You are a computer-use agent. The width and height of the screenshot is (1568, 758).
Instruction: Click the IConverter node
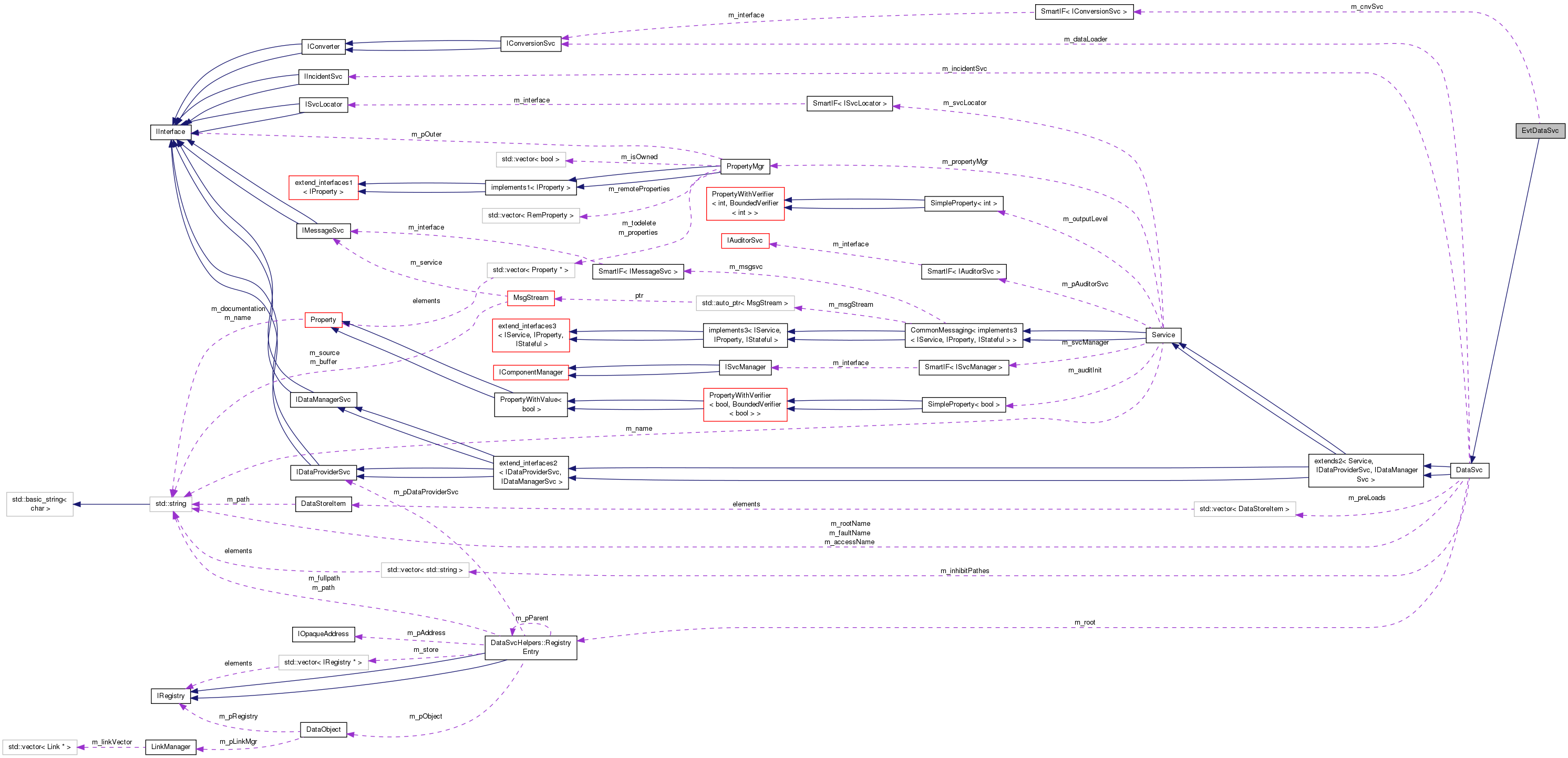tap(323, 46)
